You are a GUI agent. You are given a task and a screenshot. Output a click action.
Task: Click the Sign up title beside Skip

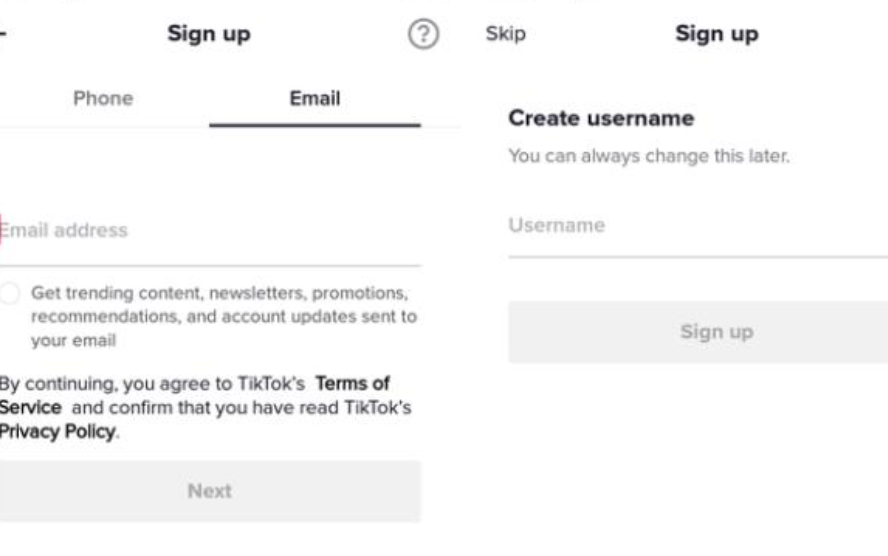[716, 34]
